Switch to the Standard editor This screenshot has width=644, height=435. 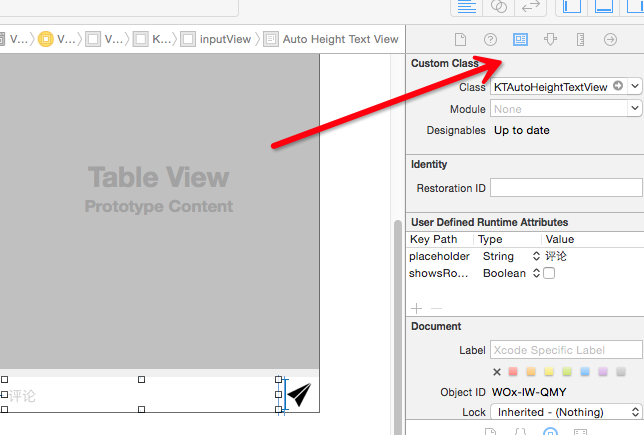(467, 7)
